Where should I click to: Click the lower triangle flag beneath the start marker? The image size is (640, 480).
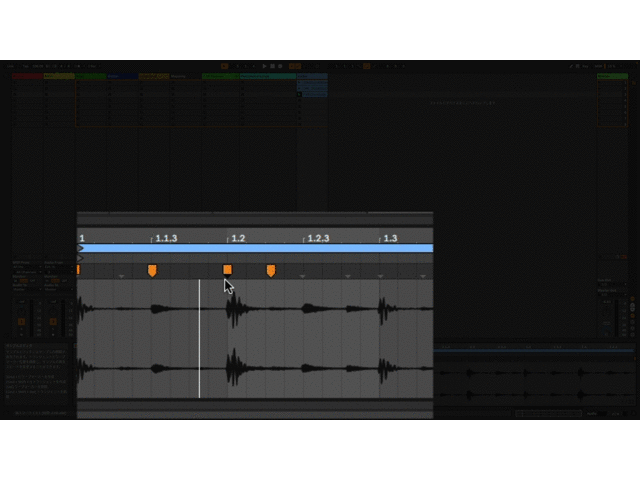click(x=81, y=258)
